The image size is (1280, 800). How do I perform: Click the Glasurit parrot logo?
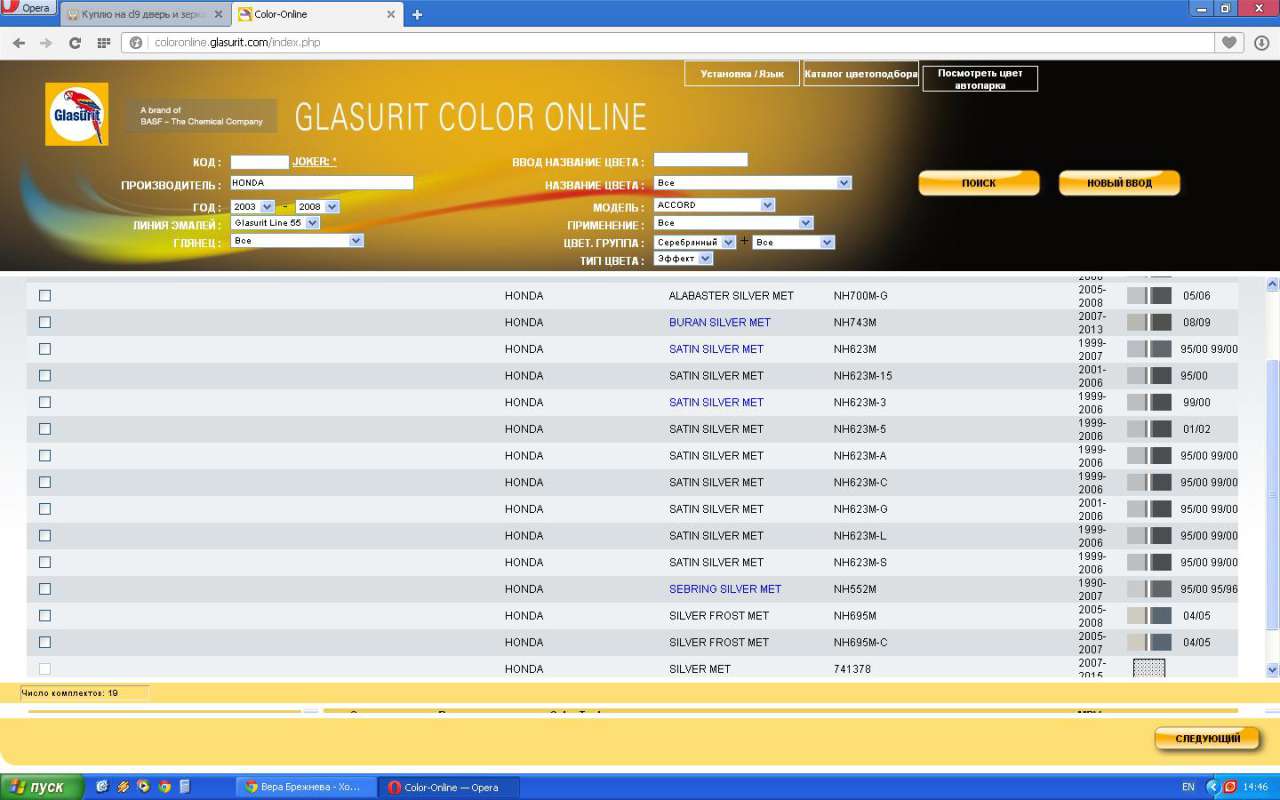click(x=77, y=114)
